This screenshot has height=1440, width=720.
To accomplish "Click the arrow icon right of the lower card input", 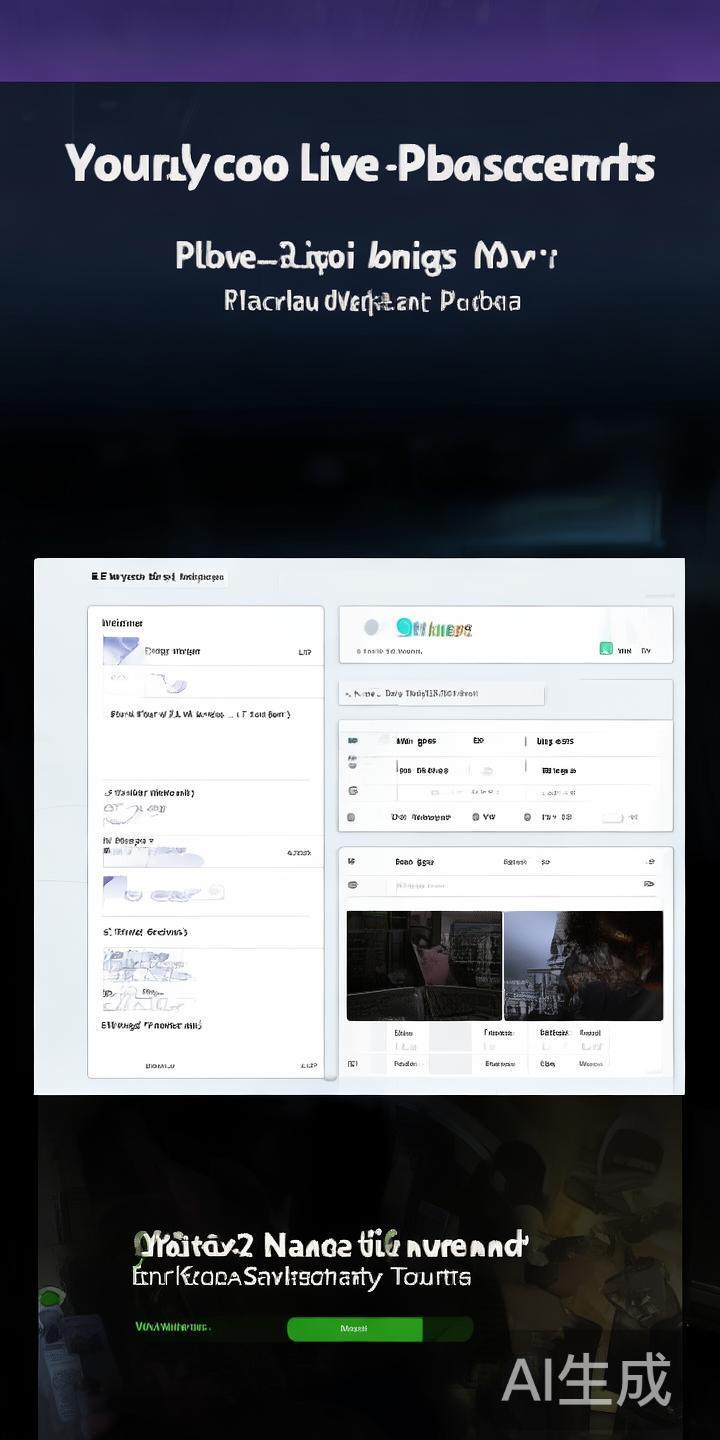I will [x=649, y=885].
